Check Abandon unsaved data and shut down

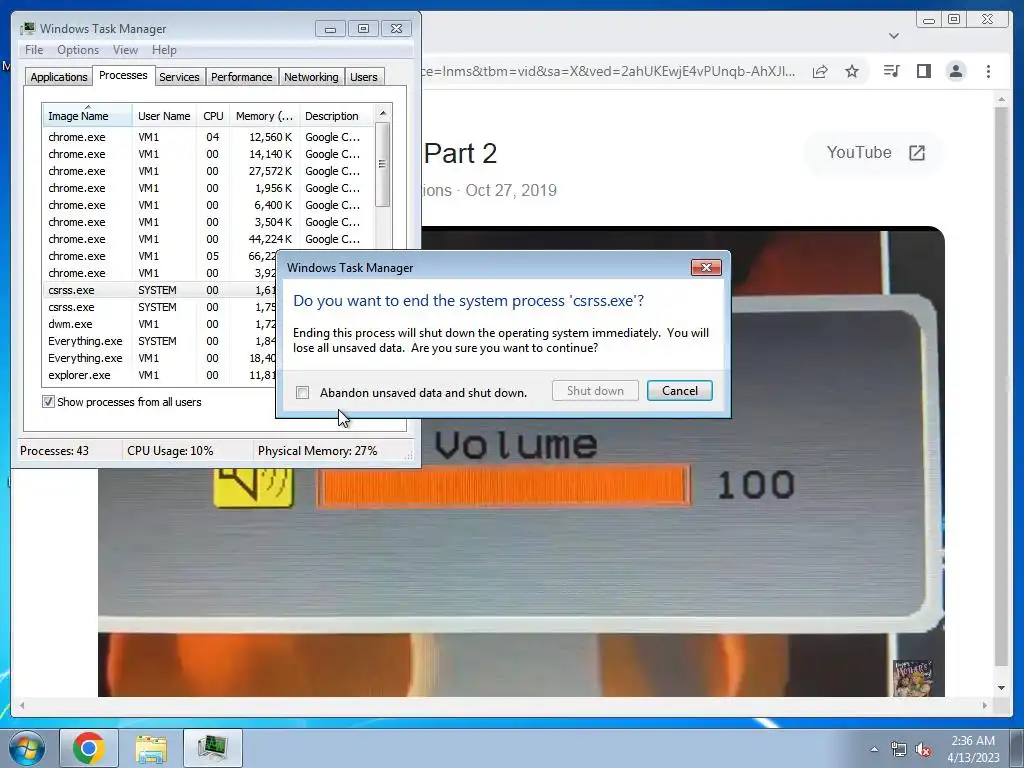coord(302,392)
